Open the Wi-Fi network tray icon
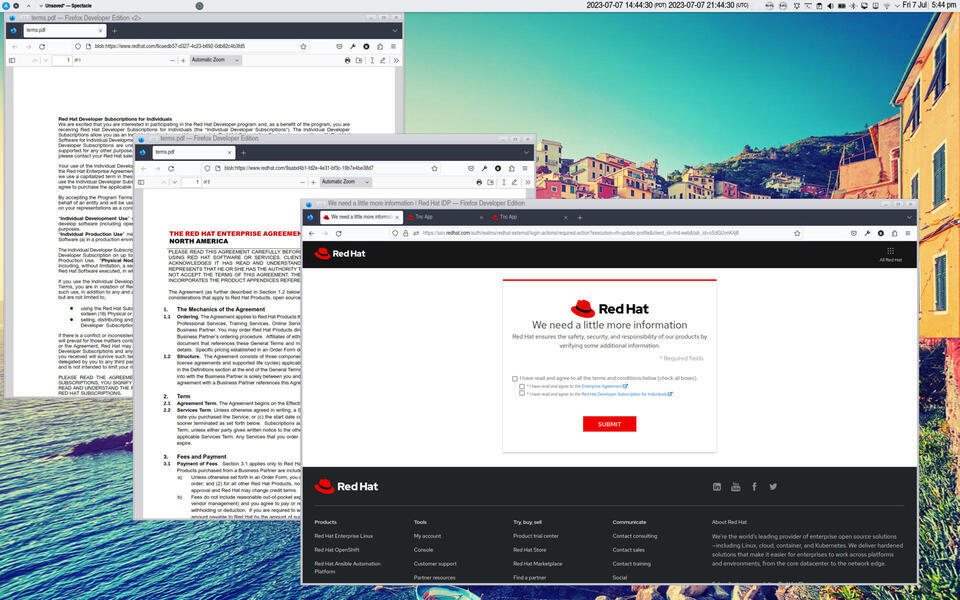The height and width of the screenshot is (600, 960). (886, 6)
